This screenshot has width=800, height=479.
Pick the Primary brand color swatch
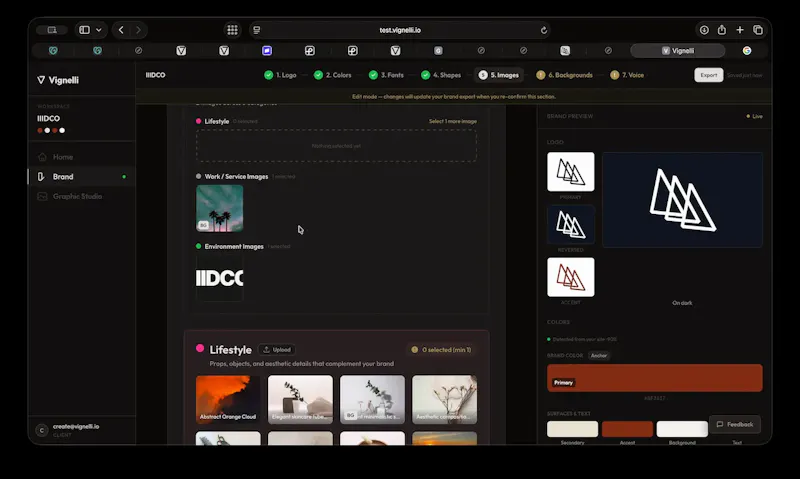click(655, 378)
